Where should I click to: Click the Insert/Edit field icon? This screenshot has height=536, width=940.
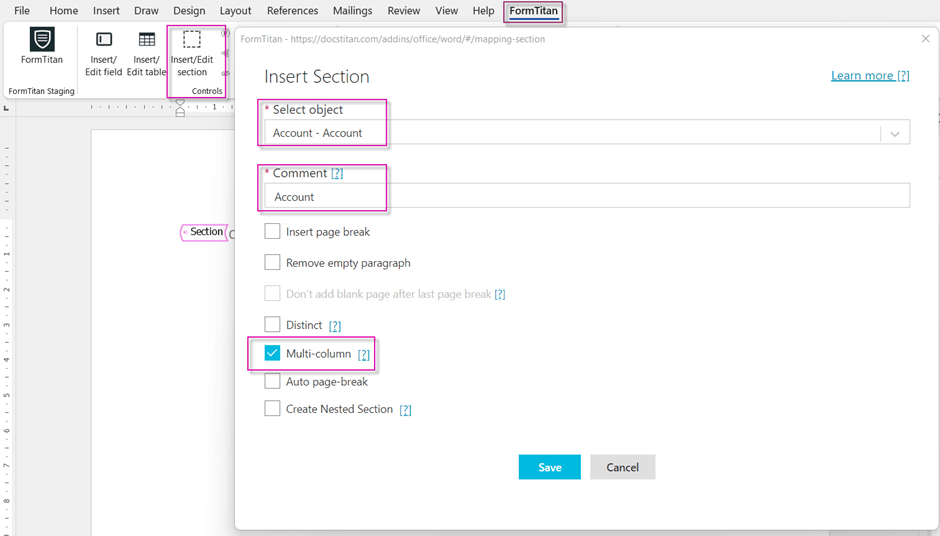click(x=104, y=40)
